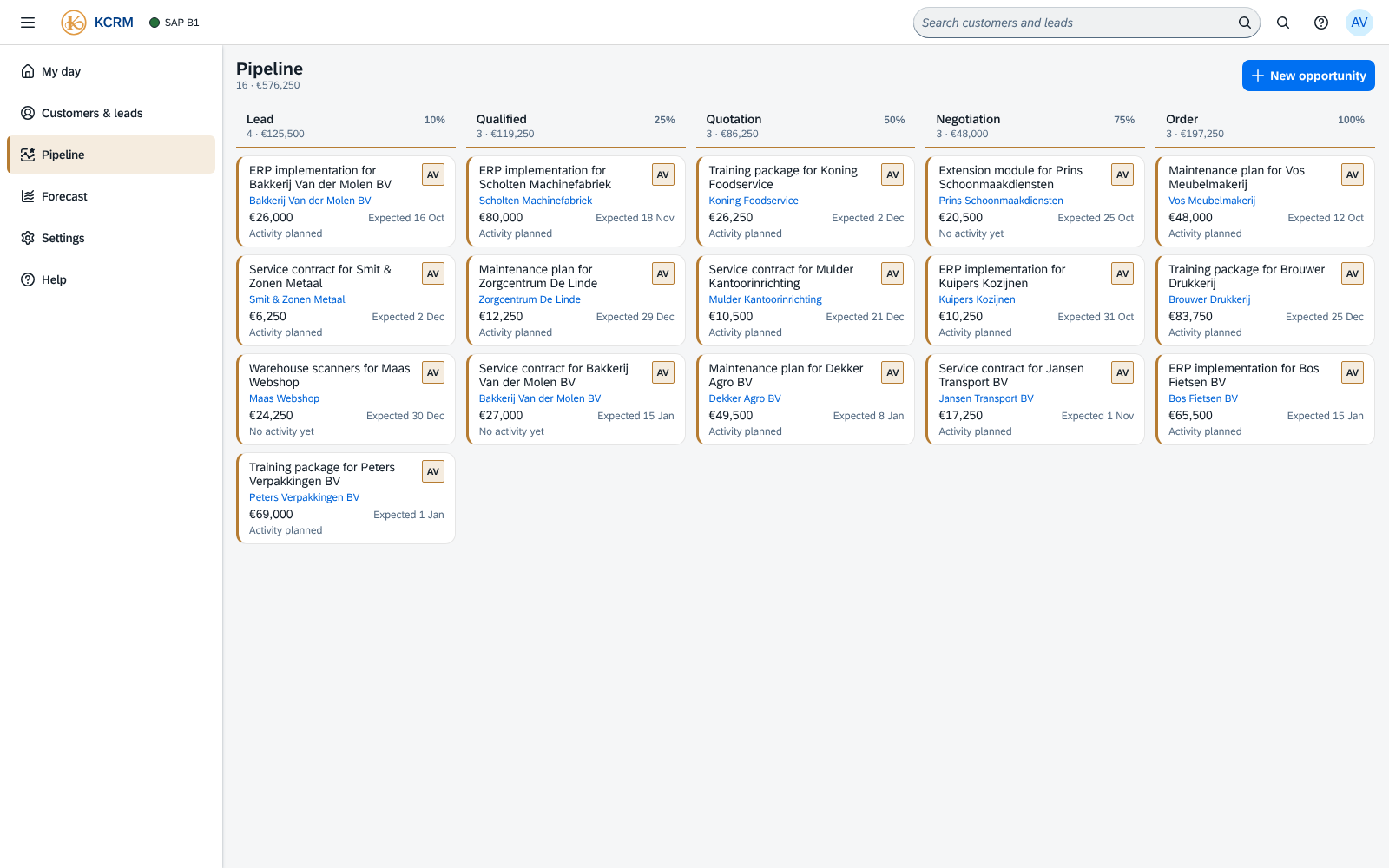Click the SAP B1 connection status indicator
Viewport: 1389px width, 868px height.
[174, 23]
